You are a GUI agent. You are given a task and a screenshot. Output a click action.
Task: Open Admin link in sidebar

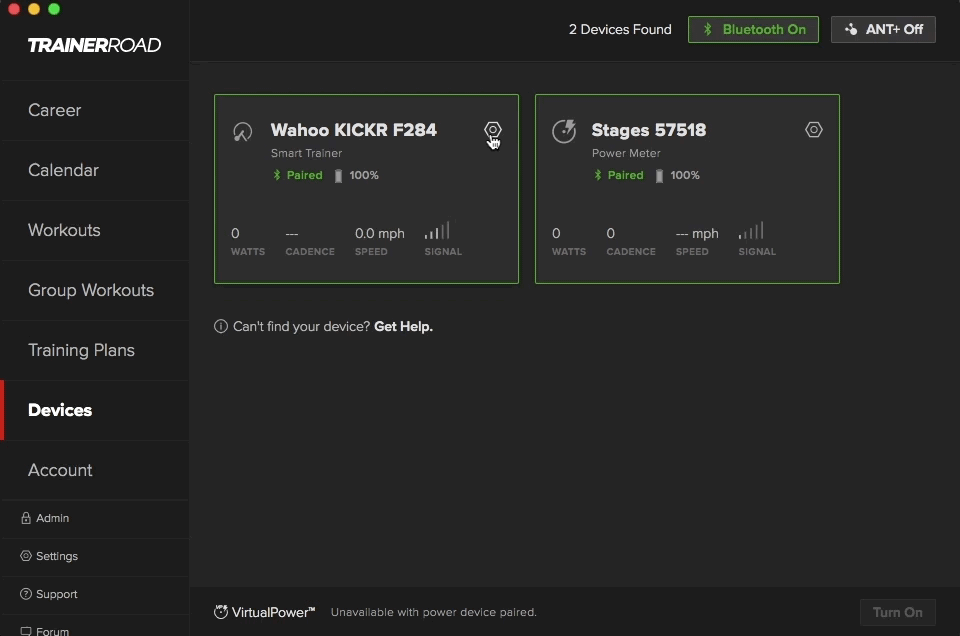[x=52, y=518]
